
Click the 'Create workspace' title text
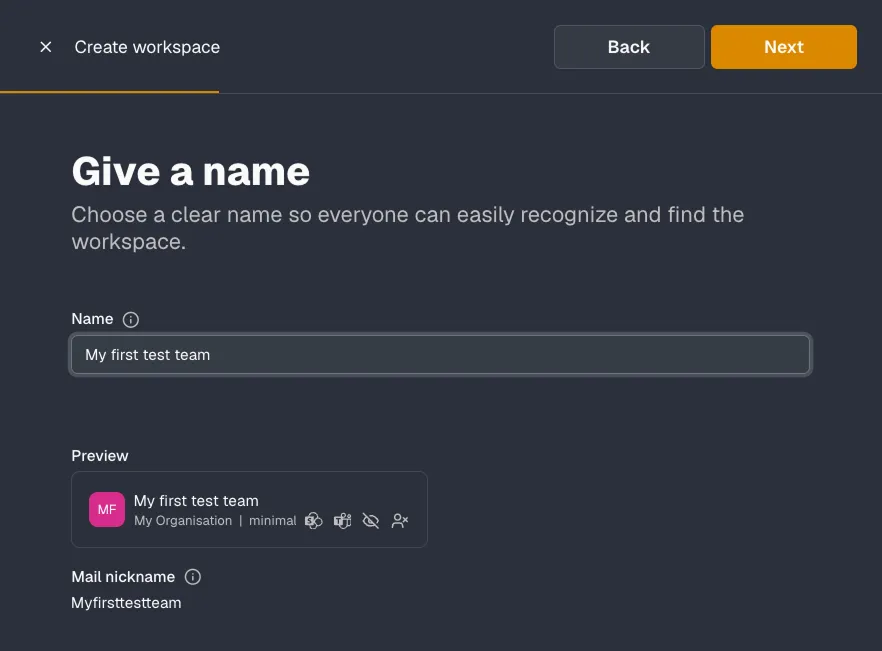(147, 47)
